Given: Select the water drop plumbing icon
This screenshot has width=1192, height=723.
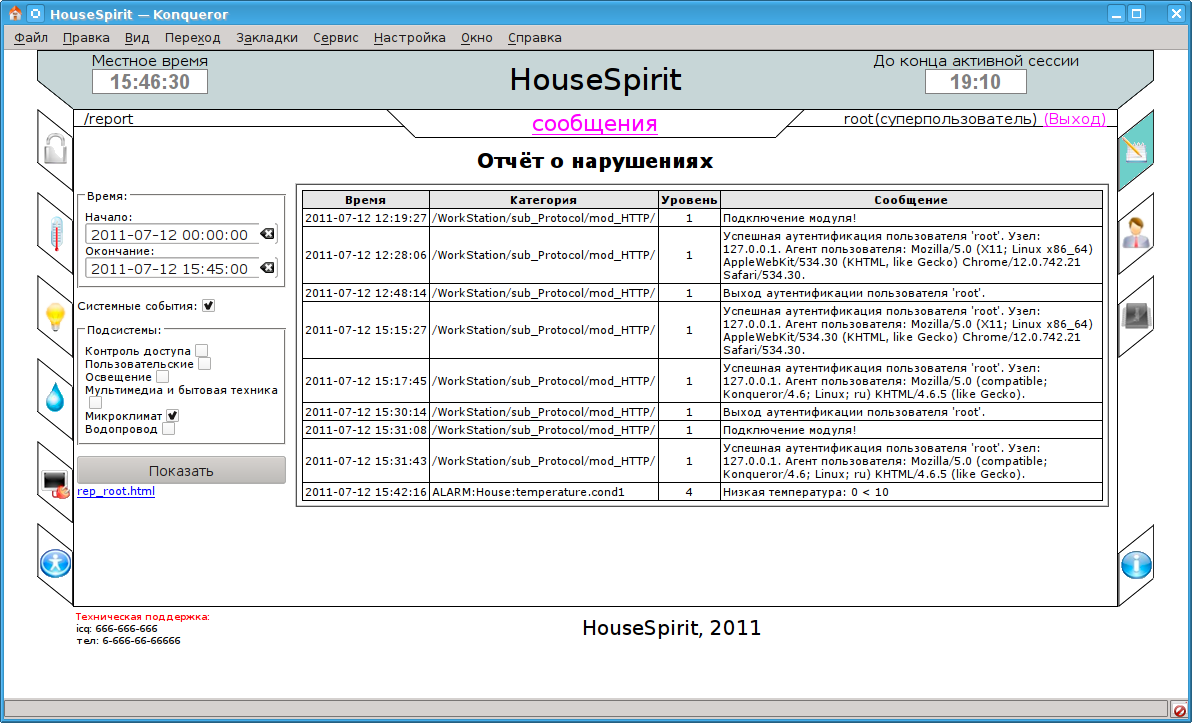Looking at the screenshot, I should point(54,398).
